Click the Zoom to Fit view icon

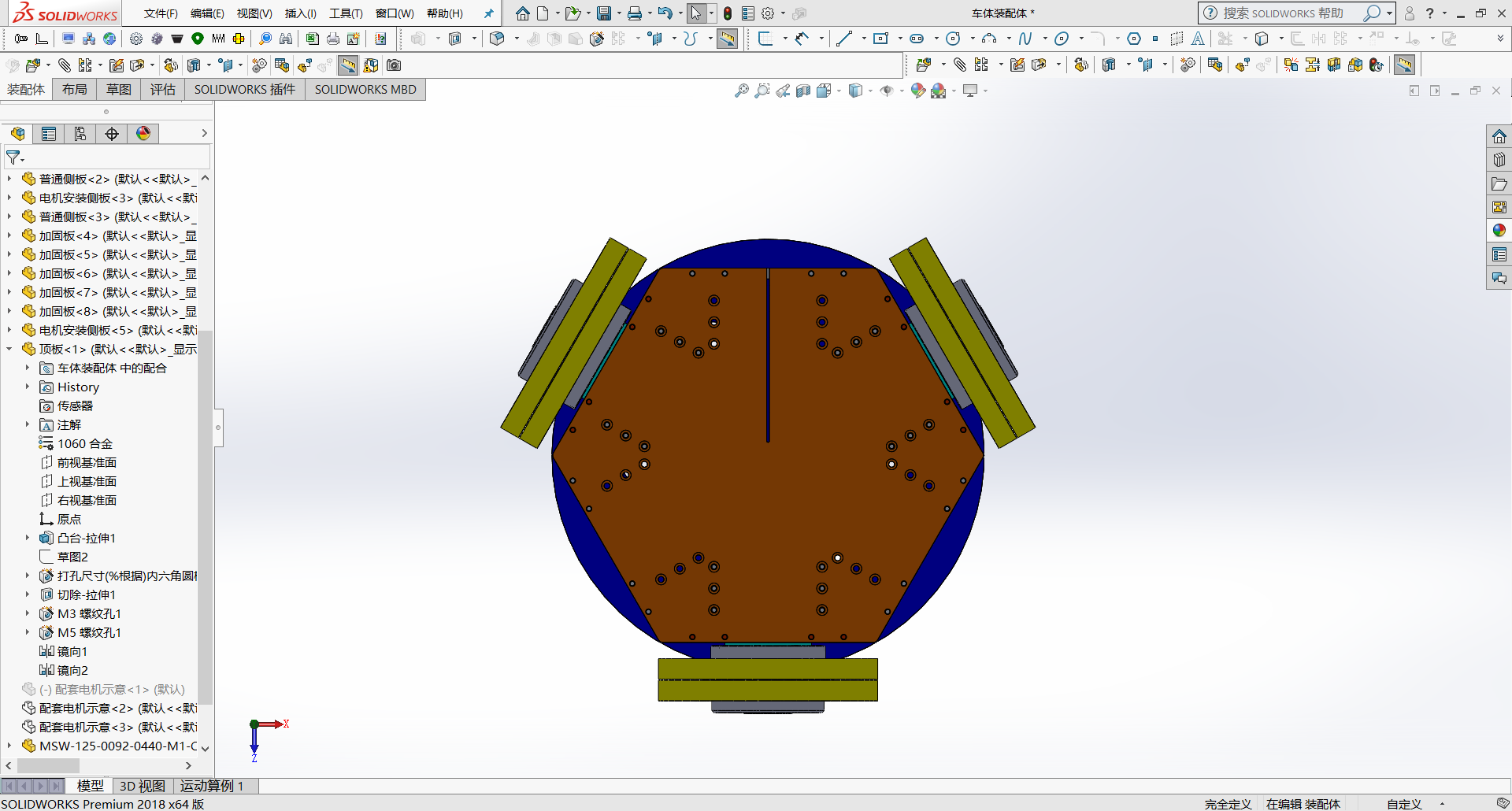point(741,91)
